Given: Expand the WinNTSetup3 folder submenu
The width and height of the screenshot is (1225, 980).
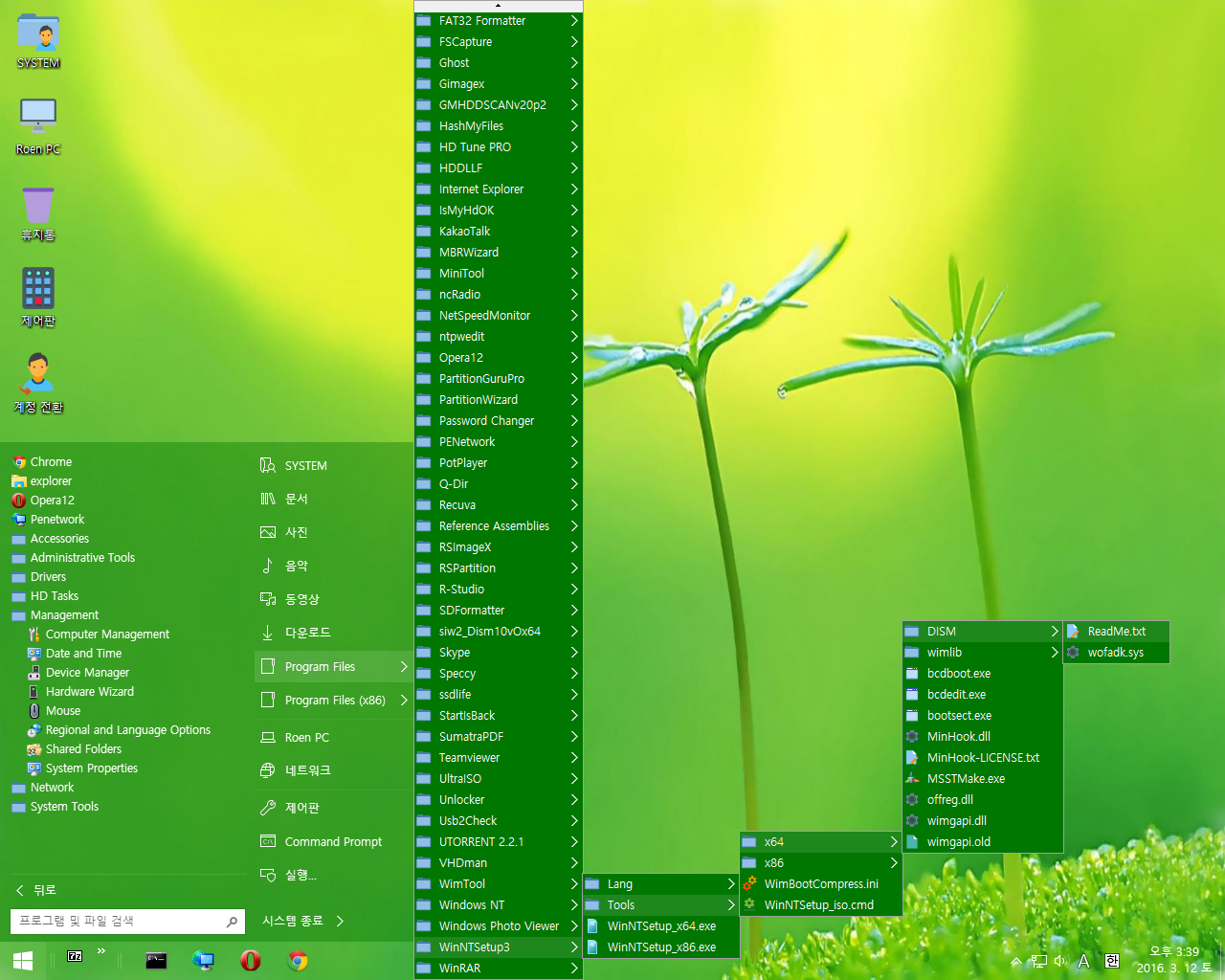Looking at the screenshot, I should (x=574, y=947).
